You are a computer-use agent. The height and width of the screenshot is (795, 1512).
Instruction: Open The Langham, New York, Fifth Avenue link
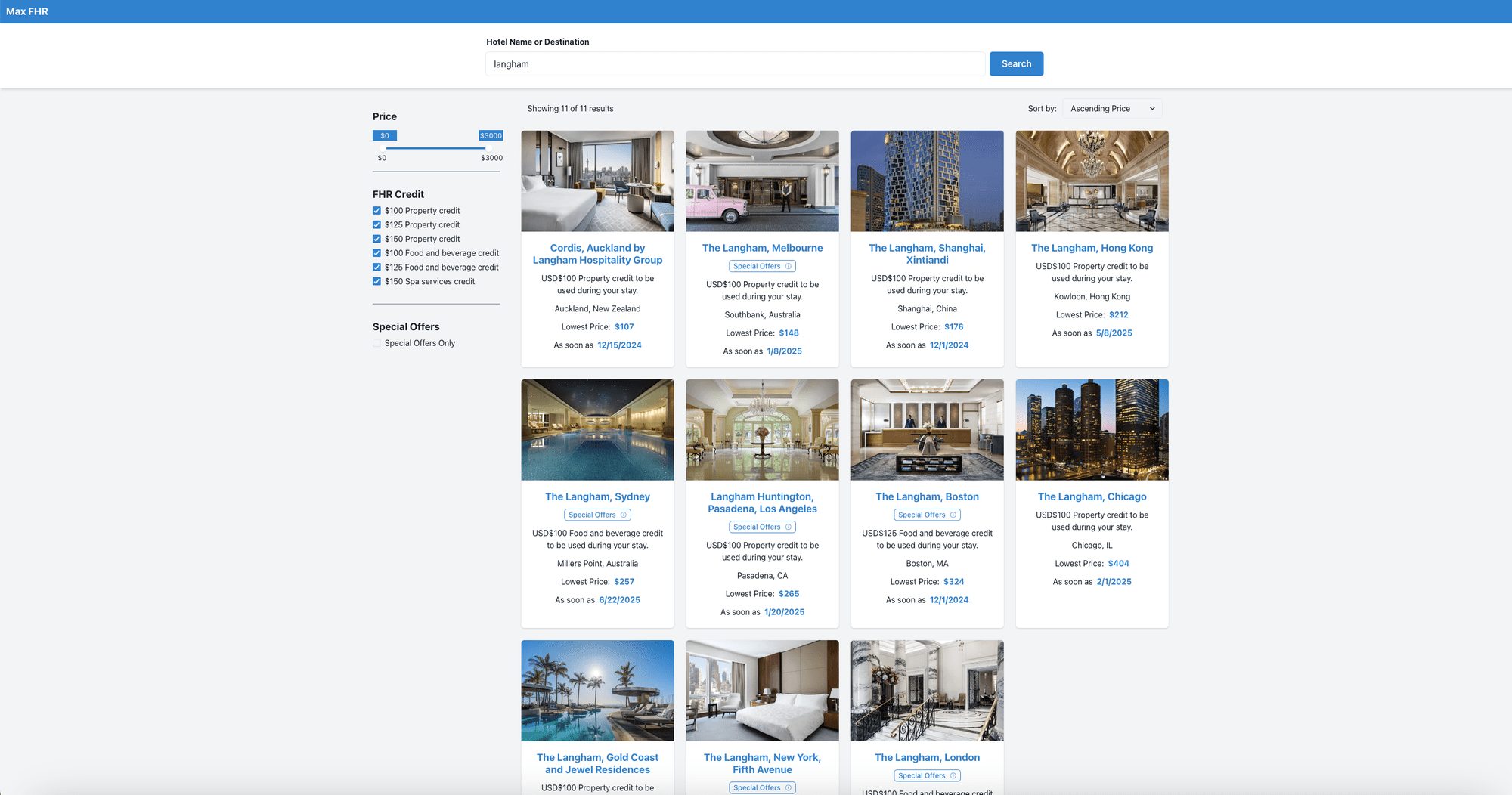click(x=762, y=763)
